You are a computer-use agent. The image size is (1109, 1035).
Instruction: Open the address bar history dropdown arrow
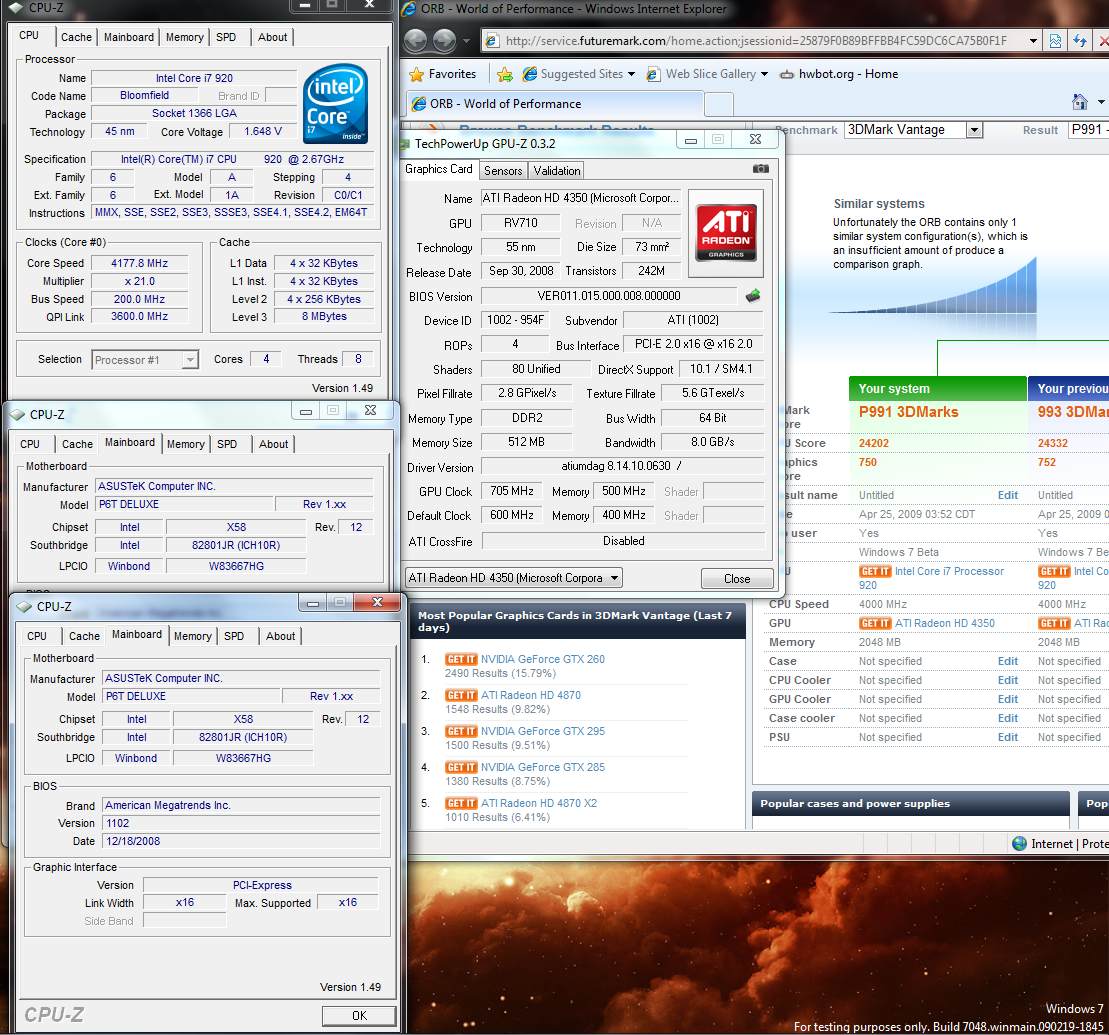pyautogui.click(x=1033, y=40)
